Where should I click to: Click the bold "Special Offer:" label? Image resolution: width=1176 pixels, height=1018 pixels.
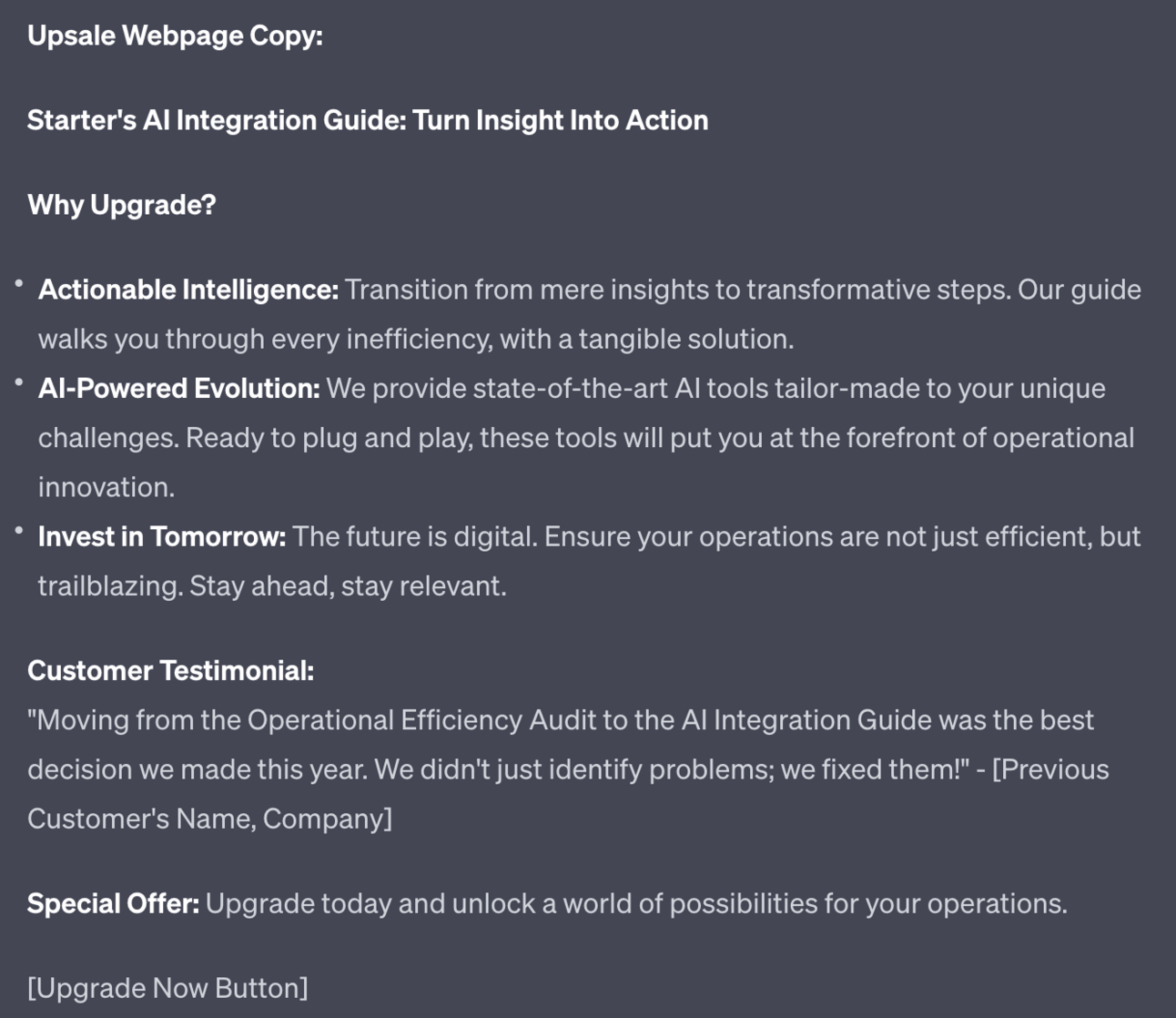tap(113, 903)
